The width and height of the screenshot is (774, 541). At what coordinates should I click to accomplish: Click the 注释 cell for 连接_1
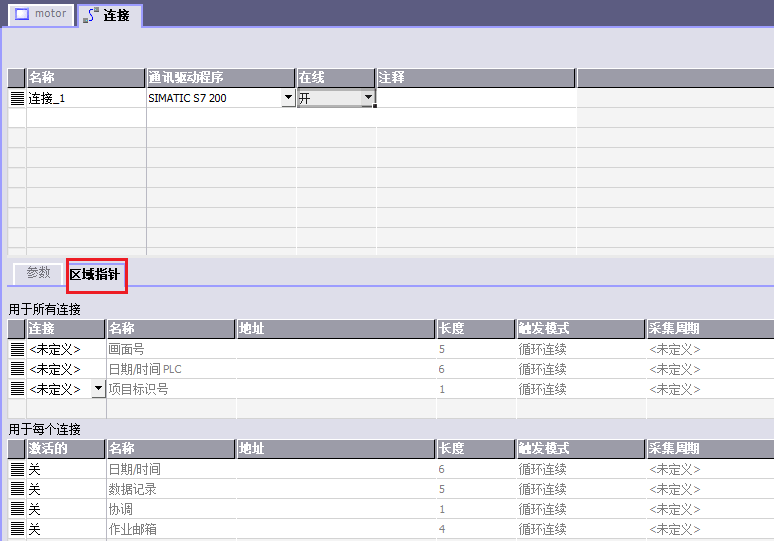[475, 98]
